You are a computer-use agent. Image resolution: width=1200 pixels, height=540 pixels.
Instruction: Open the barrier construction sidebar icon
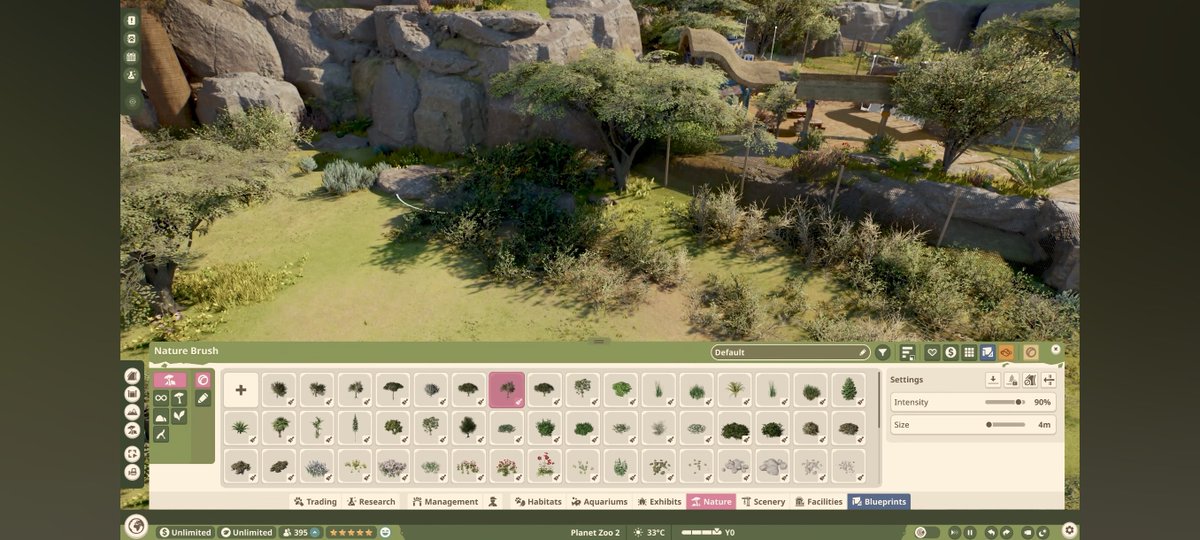(132, 376)
